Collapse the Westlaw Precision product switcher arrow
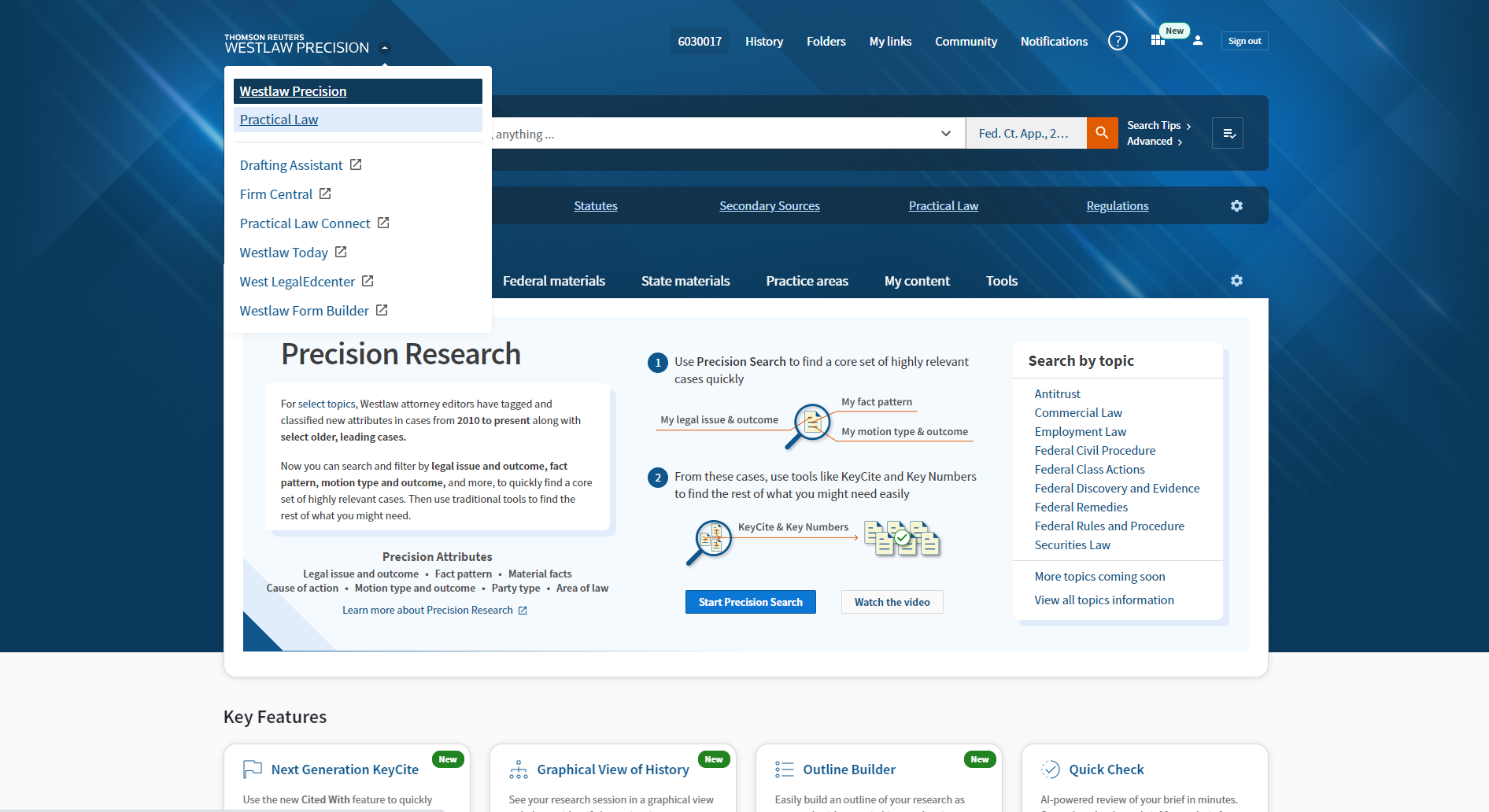This screenshot has height=812, width=1489. (x=385, y=48)
